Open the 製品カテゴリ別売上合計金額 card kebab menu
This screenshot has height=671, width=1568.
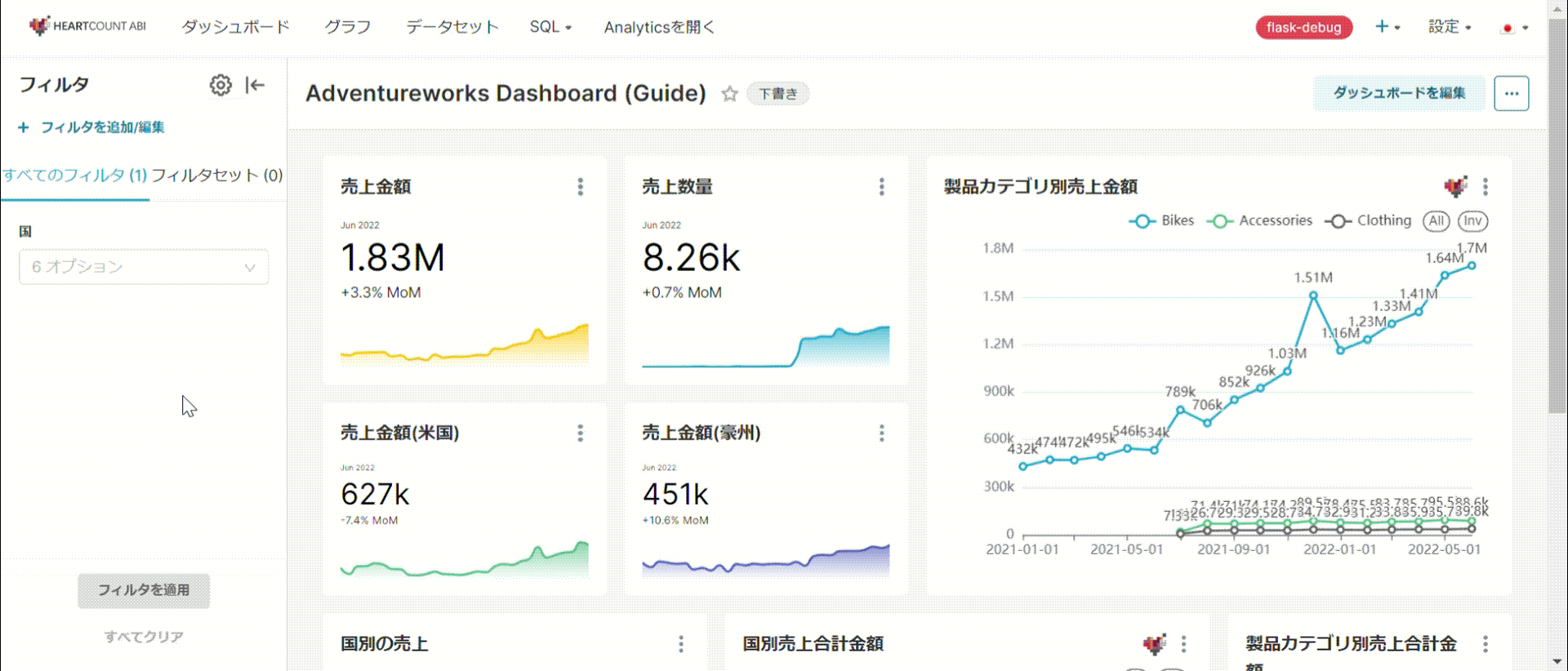(x=1486, y=644)
